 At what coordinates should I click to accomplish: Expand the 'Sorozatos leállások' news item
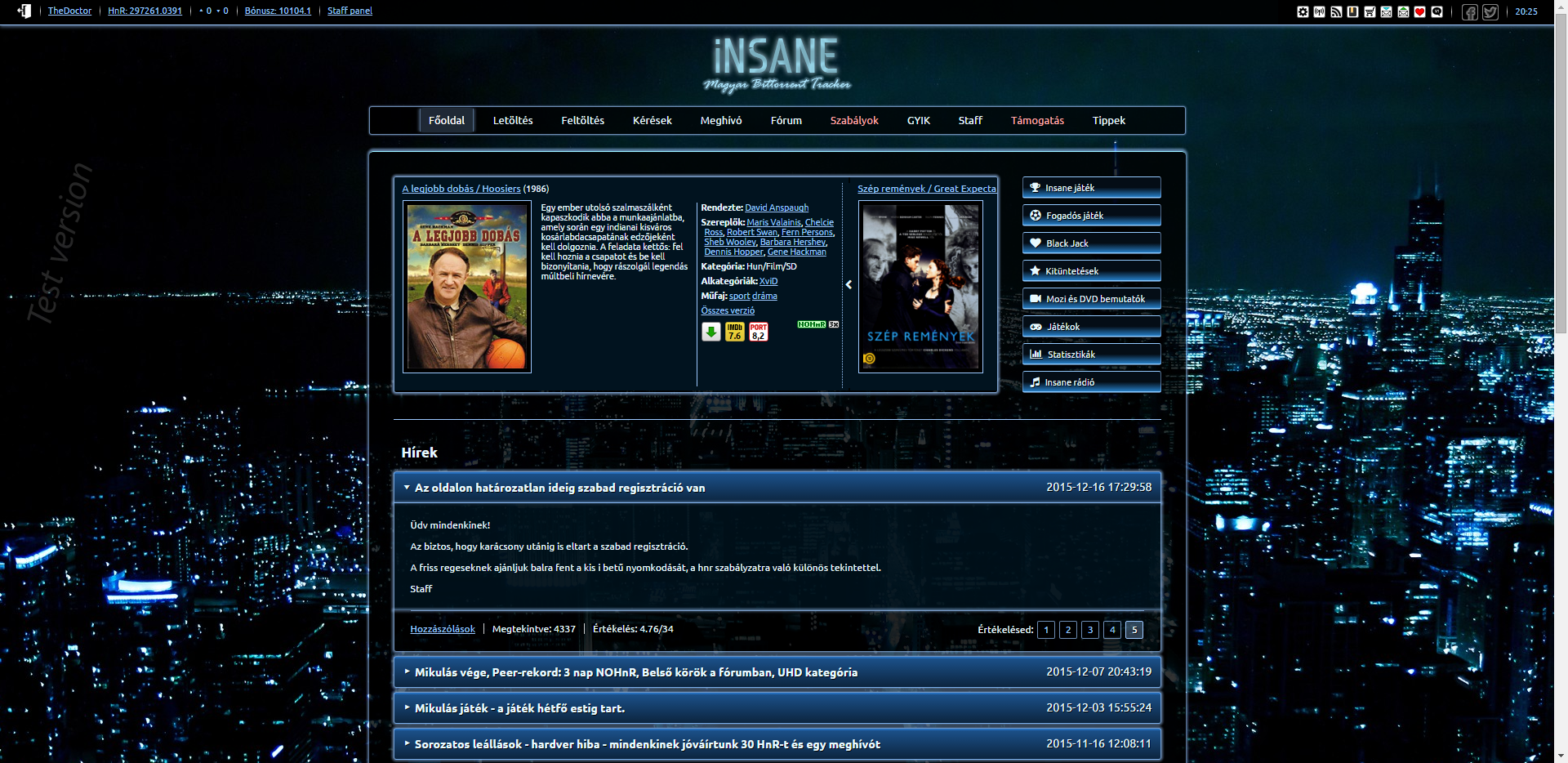[x=777, y=743]
